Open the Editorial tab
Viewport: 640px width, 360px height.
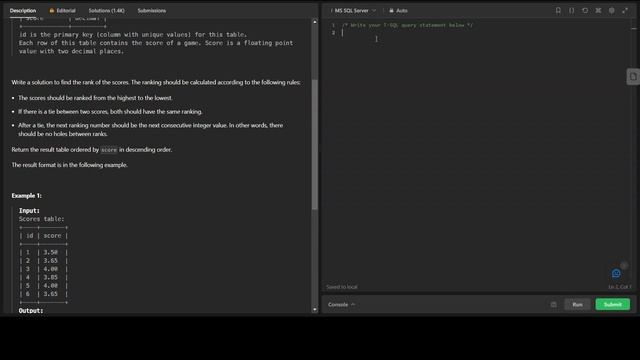click(62, 11)
